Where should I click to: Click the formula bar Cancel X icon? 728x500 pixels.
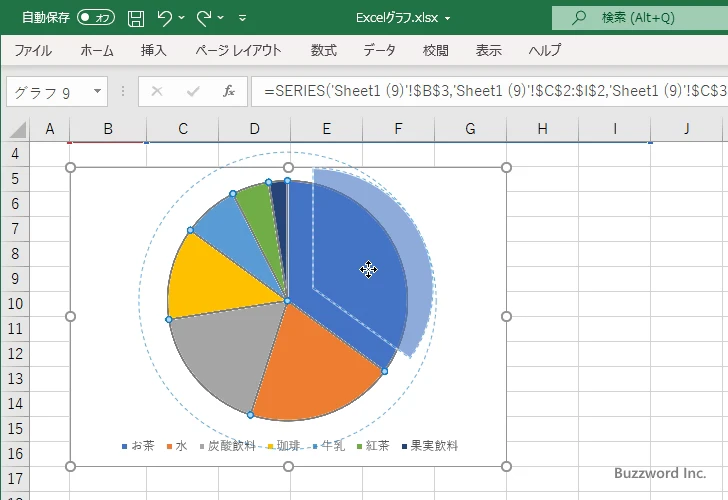coord(157,92)
